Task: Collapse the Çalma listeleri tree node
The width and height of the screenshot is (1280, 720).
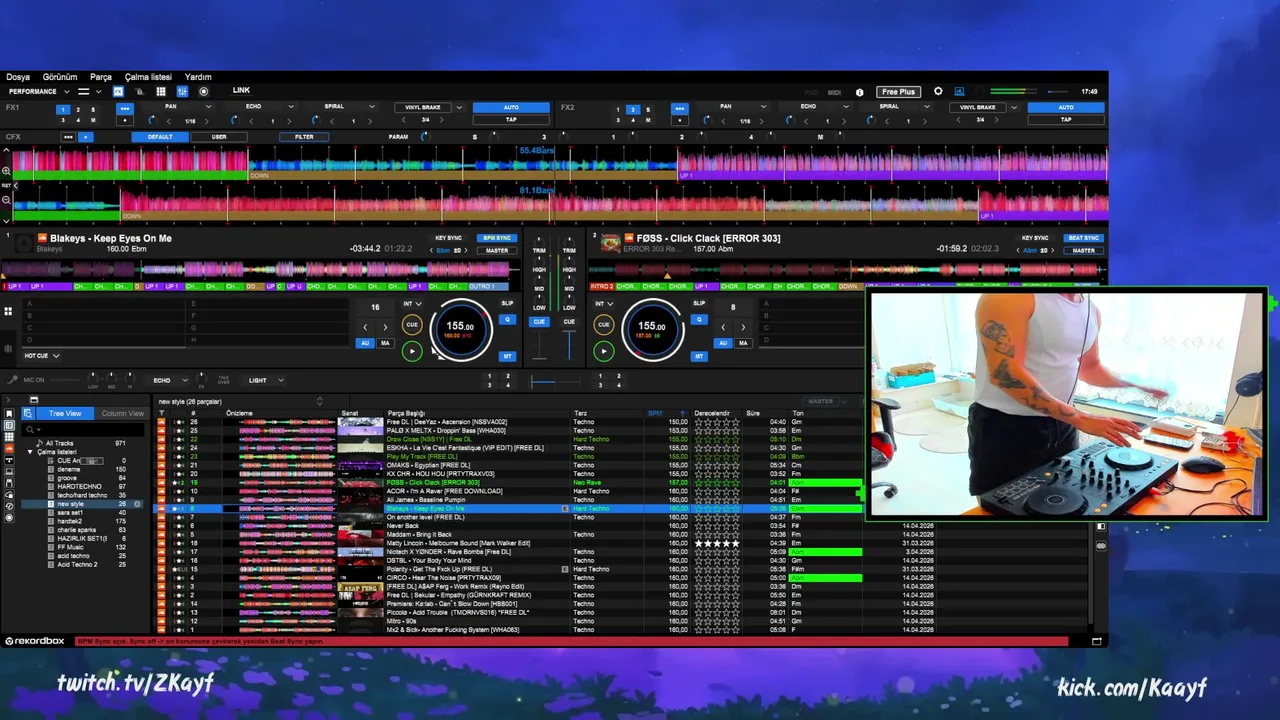Action: coord(30,452)
